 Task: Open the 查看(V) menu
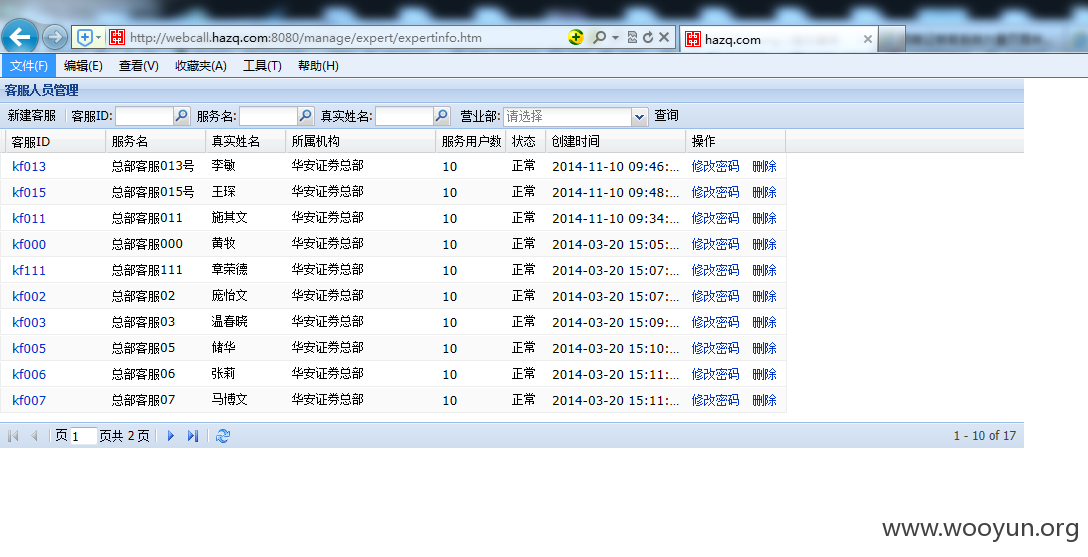coord(139,66)
